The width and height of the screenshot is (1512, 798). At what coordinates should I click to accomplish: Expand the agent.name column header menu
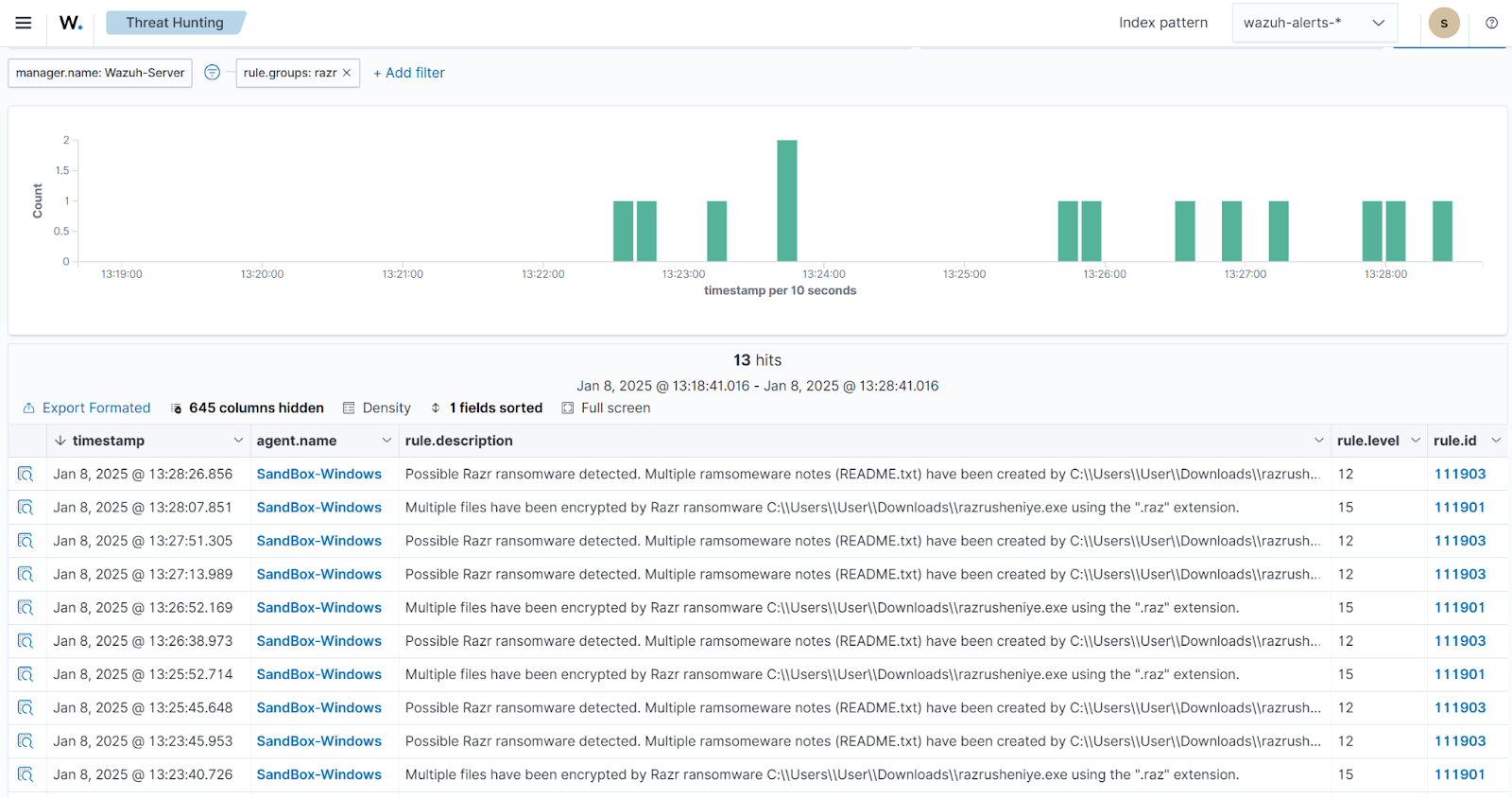click(x=387, y=441)
